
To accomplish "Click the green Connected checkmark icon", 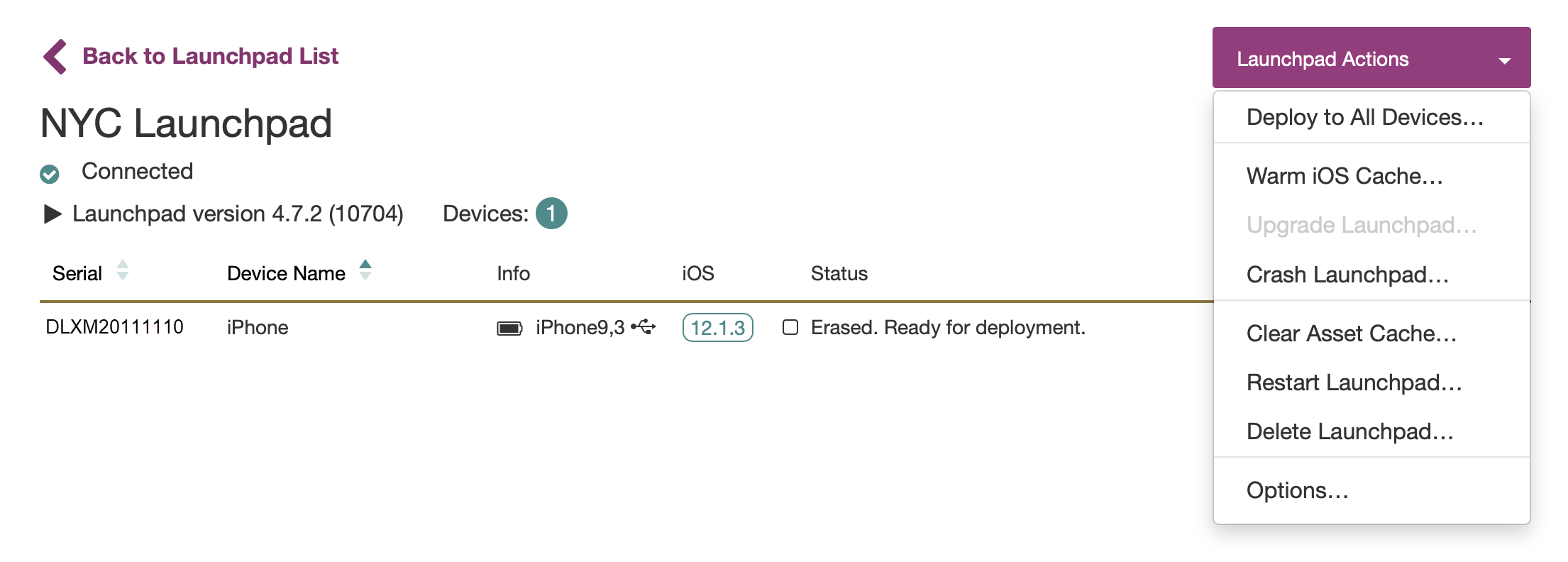I will 50,173.
